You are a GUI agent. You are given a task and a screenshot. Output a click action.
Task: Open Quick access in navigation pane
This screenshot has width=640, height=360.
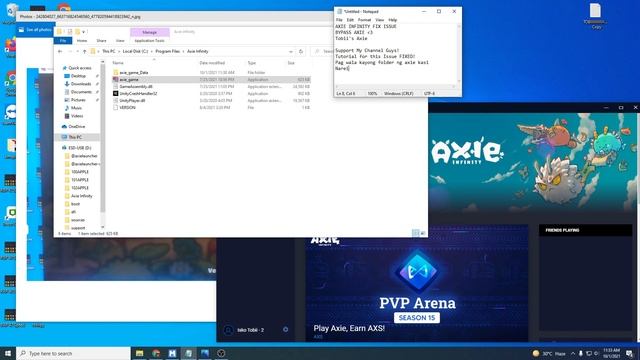80,68
